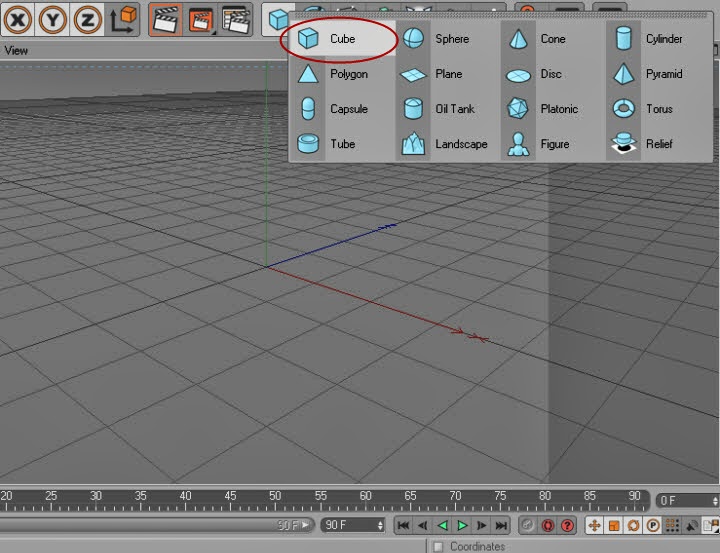Select Cone from the primitives palette
The height and width of the screenshot is (553, 720).
click(x=553, y=39)
